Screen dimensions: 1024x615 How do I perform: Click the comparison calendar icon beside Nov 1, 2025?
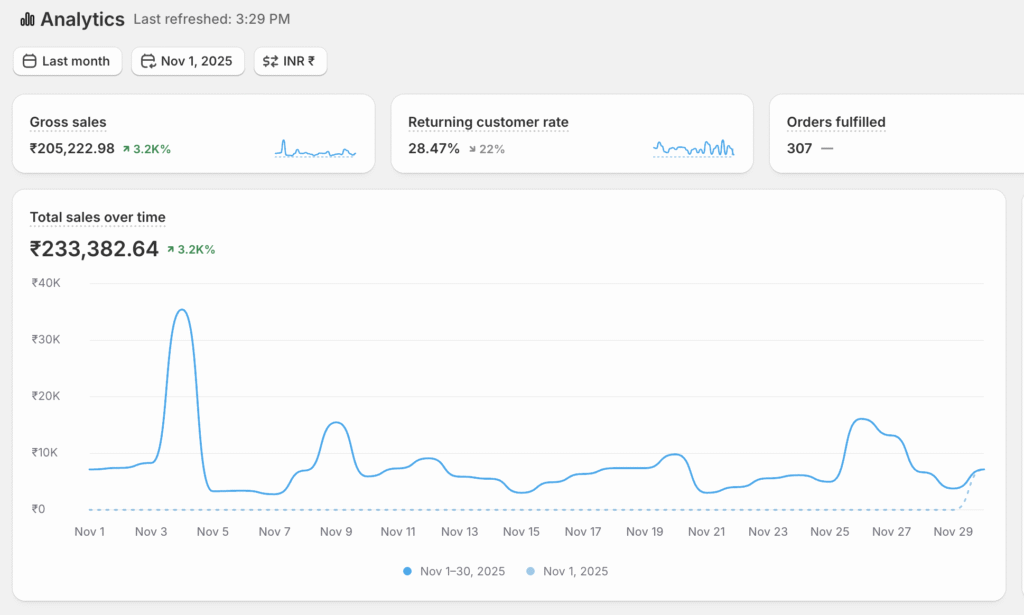point(148,61)
